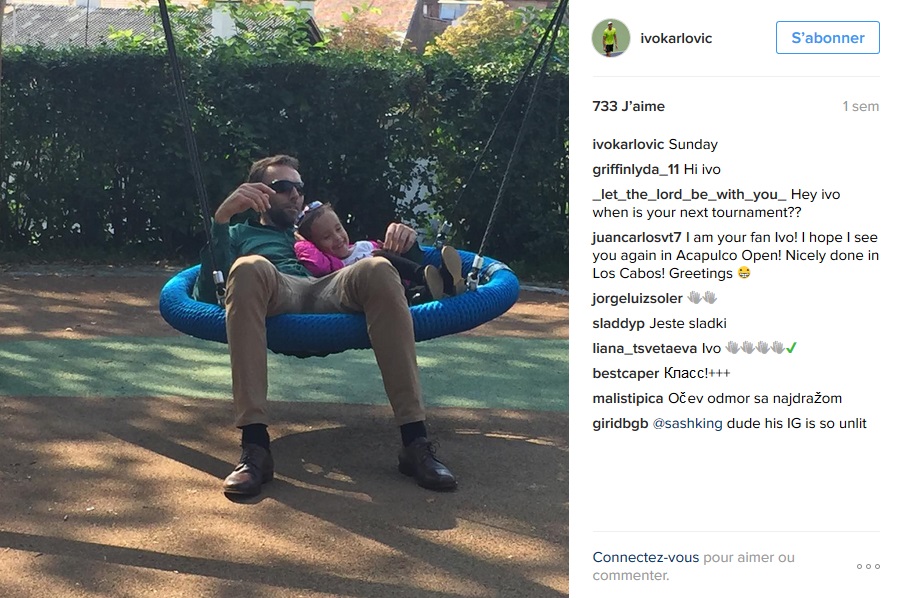Image resolution: width=901 pixels, height=598 pixels.
Task: Visit bestcaper commenter profile
Action: [x=626, y=373]
